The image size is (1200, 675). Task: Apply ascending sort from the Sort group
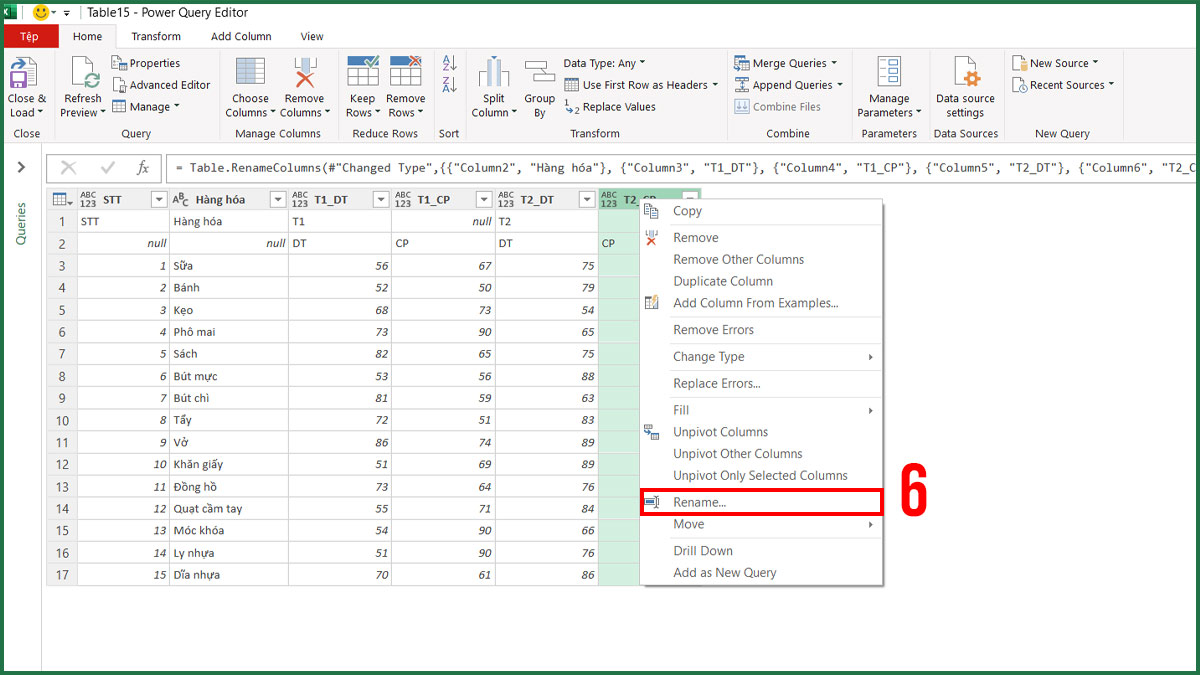[x=448, y=62]
